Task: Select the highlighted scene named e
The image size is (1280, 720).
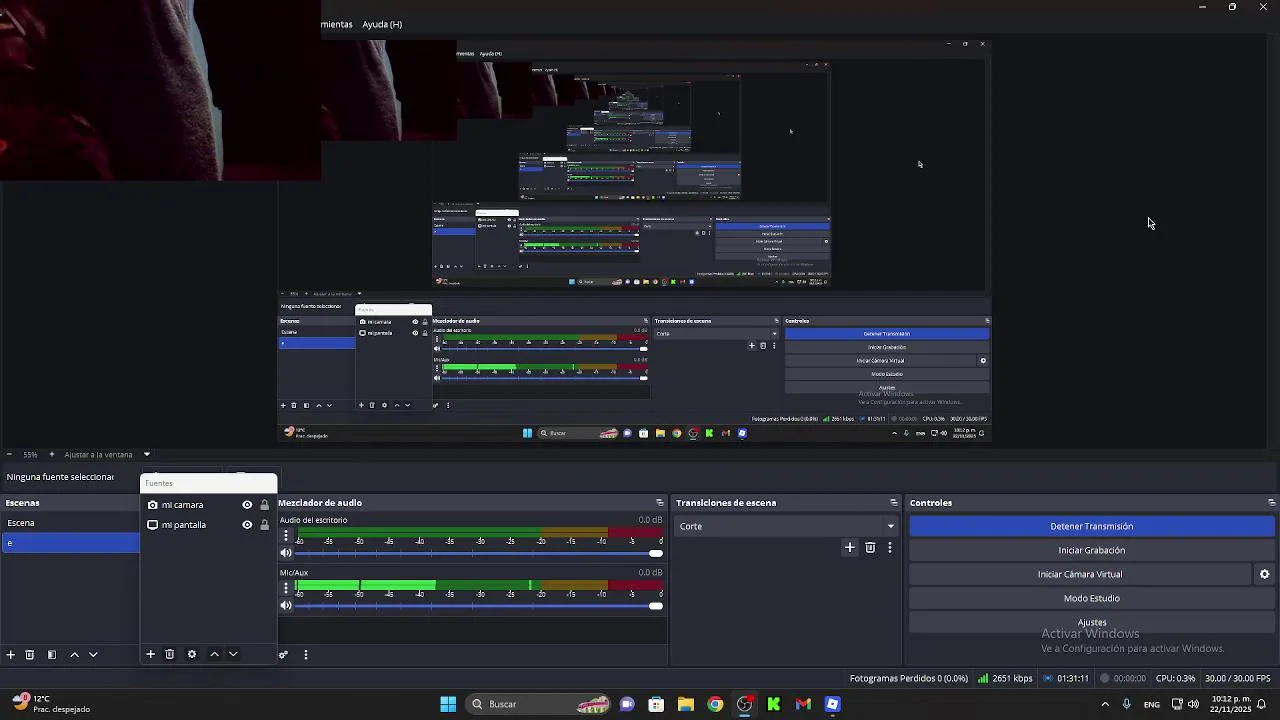Action: click(x=70, y=543)
